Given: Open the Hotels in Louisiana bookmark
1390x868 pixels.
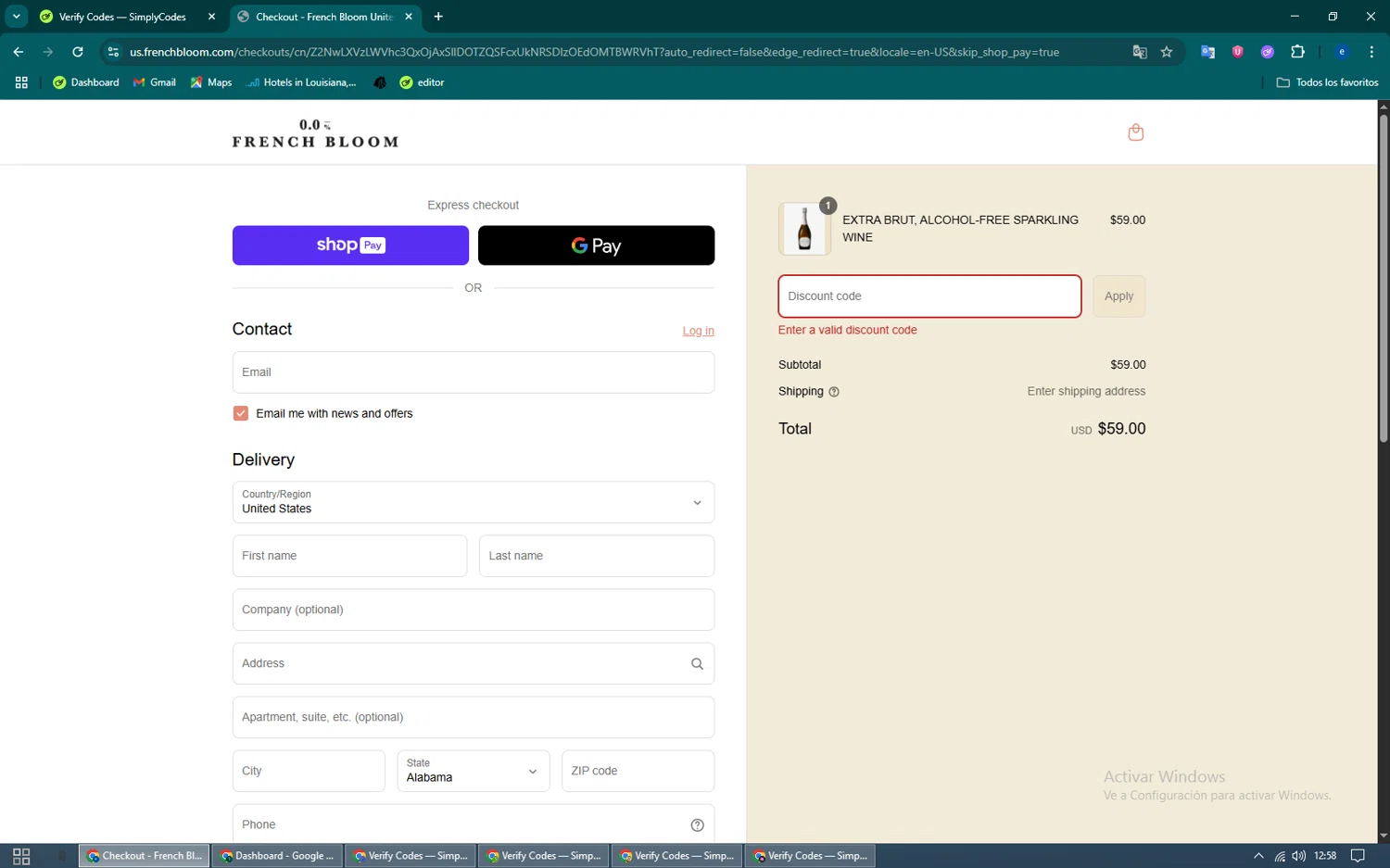Looking at the screenshot, I should click(x=301, y=82).
